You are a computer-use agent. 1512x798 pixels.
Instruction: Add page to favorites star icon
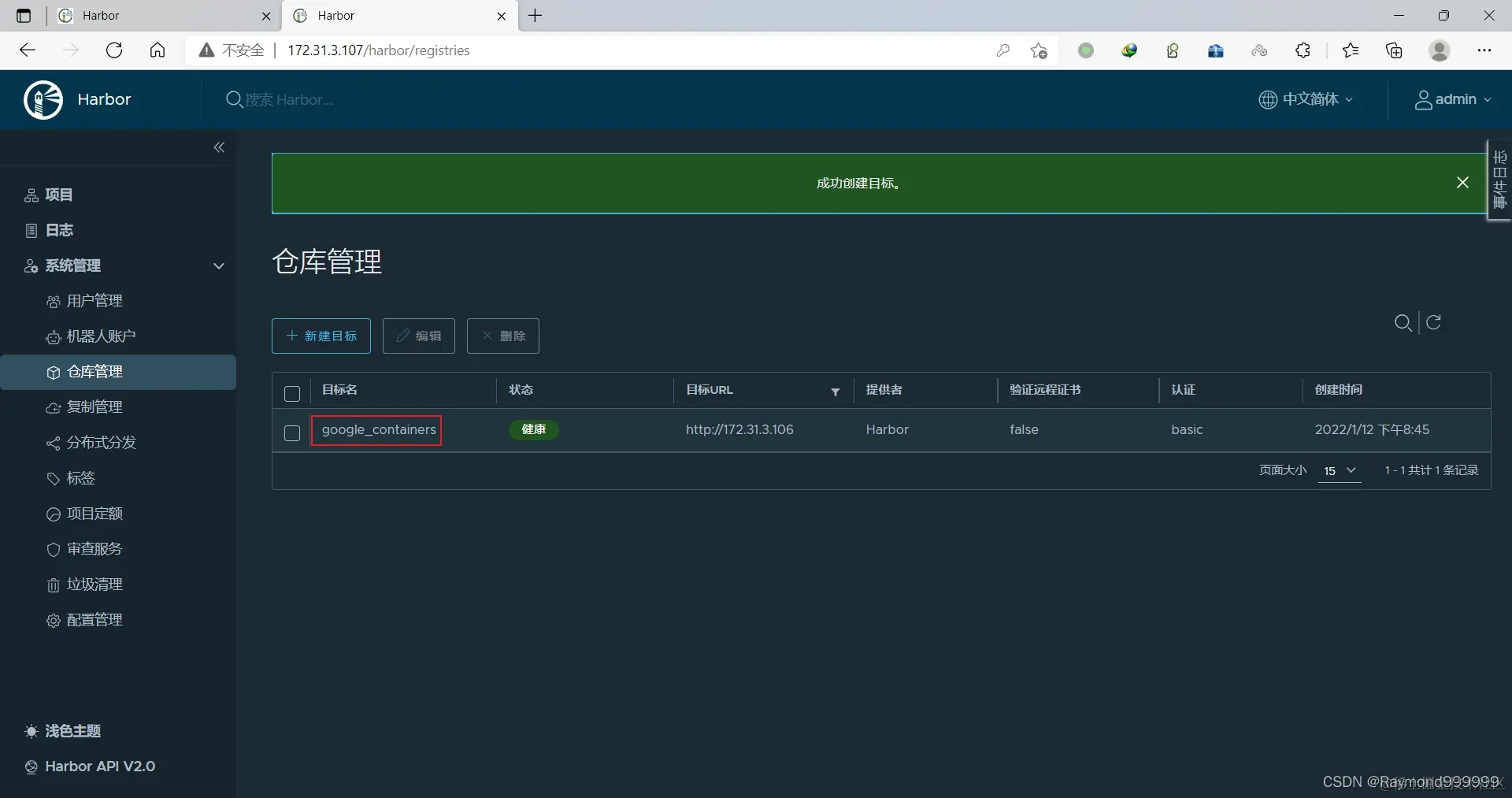1039,50
